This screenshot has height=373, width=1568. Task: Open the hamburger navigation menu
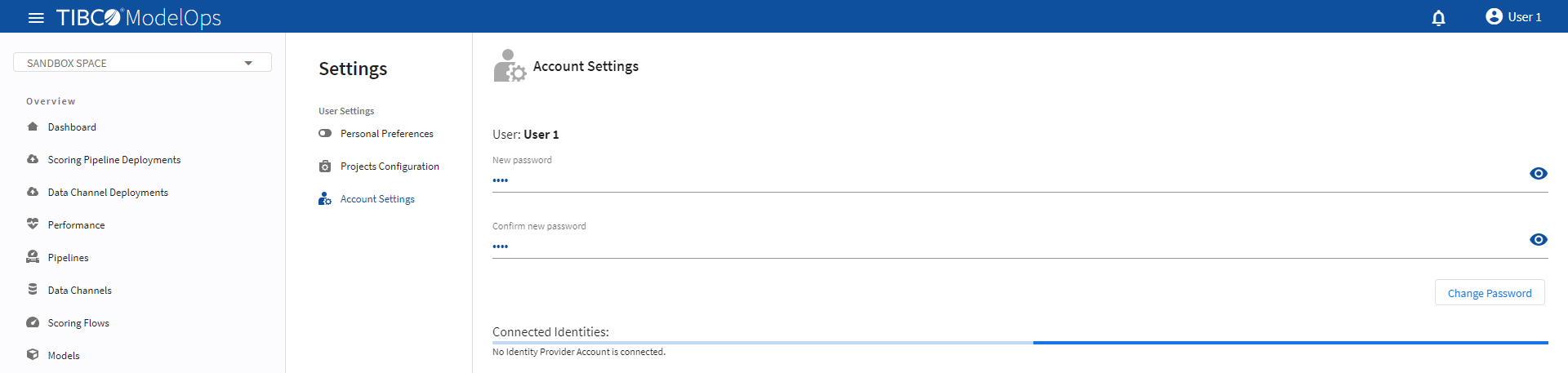click(36, 17)
